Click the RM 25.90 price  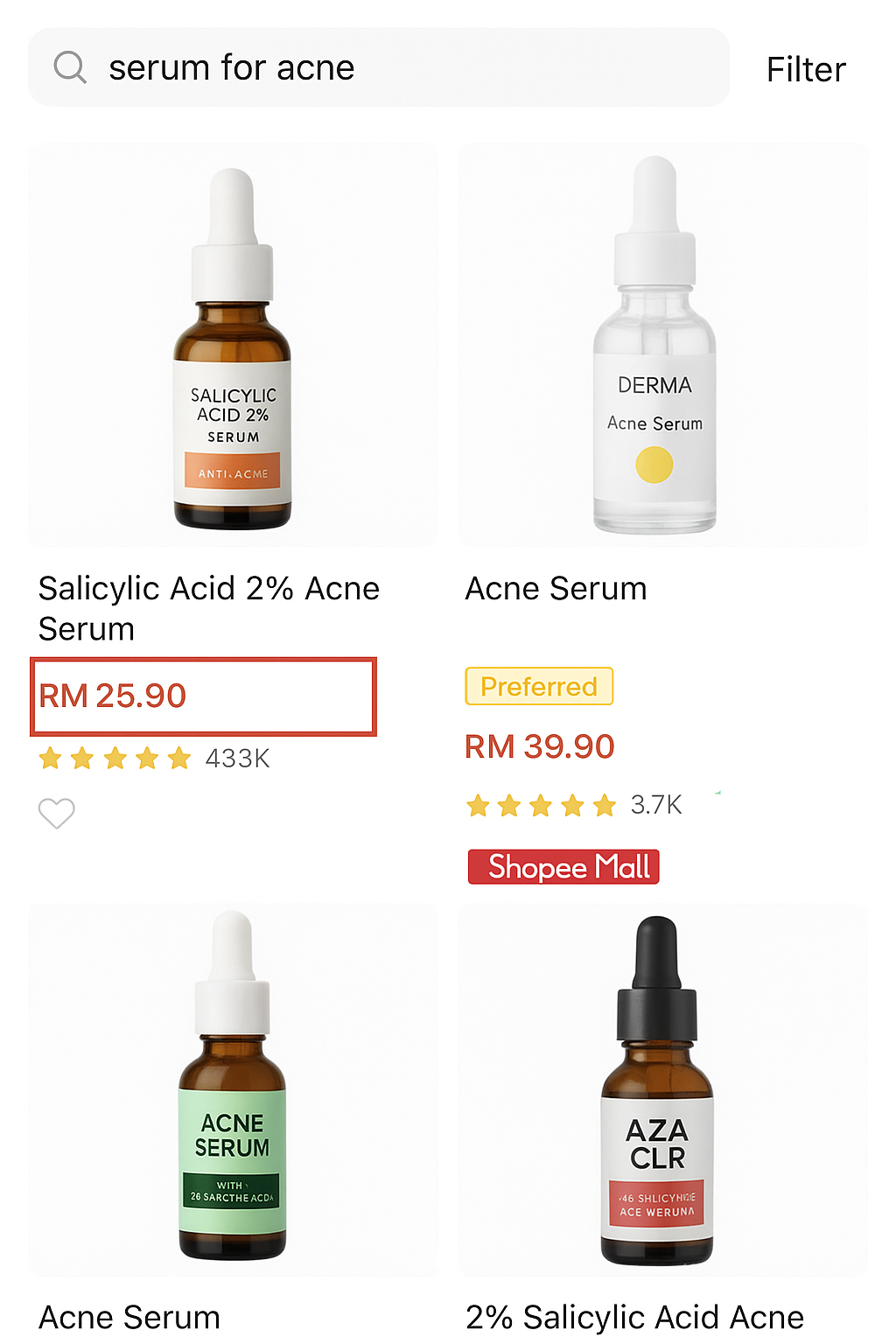click(x=113, y=696)
